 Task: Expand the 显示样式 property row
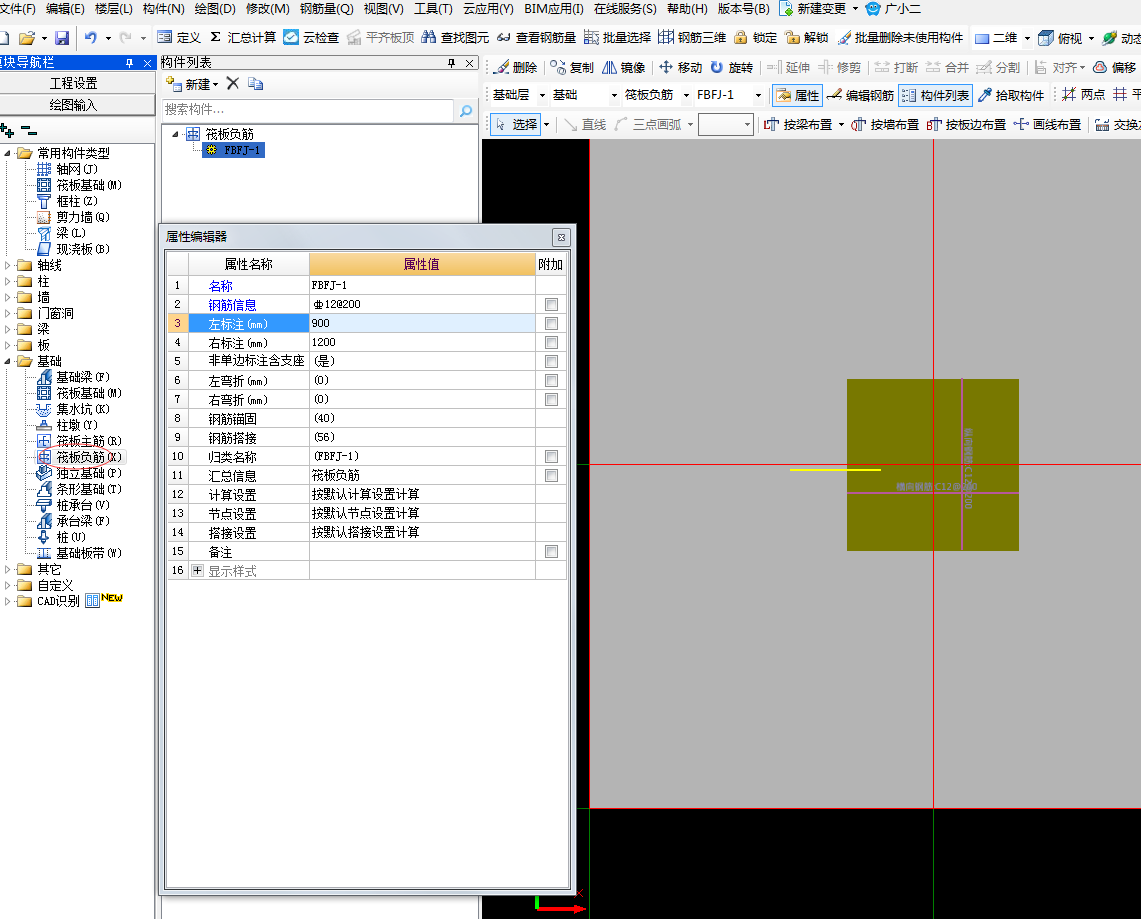[197, 570]
